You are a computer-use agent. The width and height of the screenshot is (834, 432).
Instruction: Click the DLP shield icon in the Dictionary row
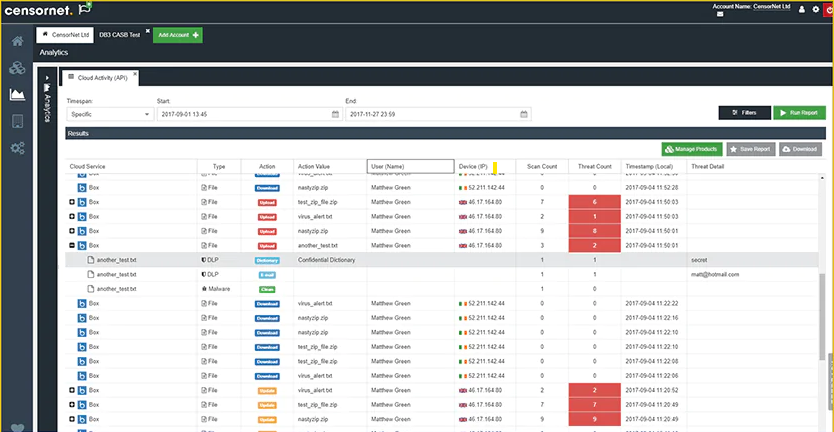pos(203,260)
